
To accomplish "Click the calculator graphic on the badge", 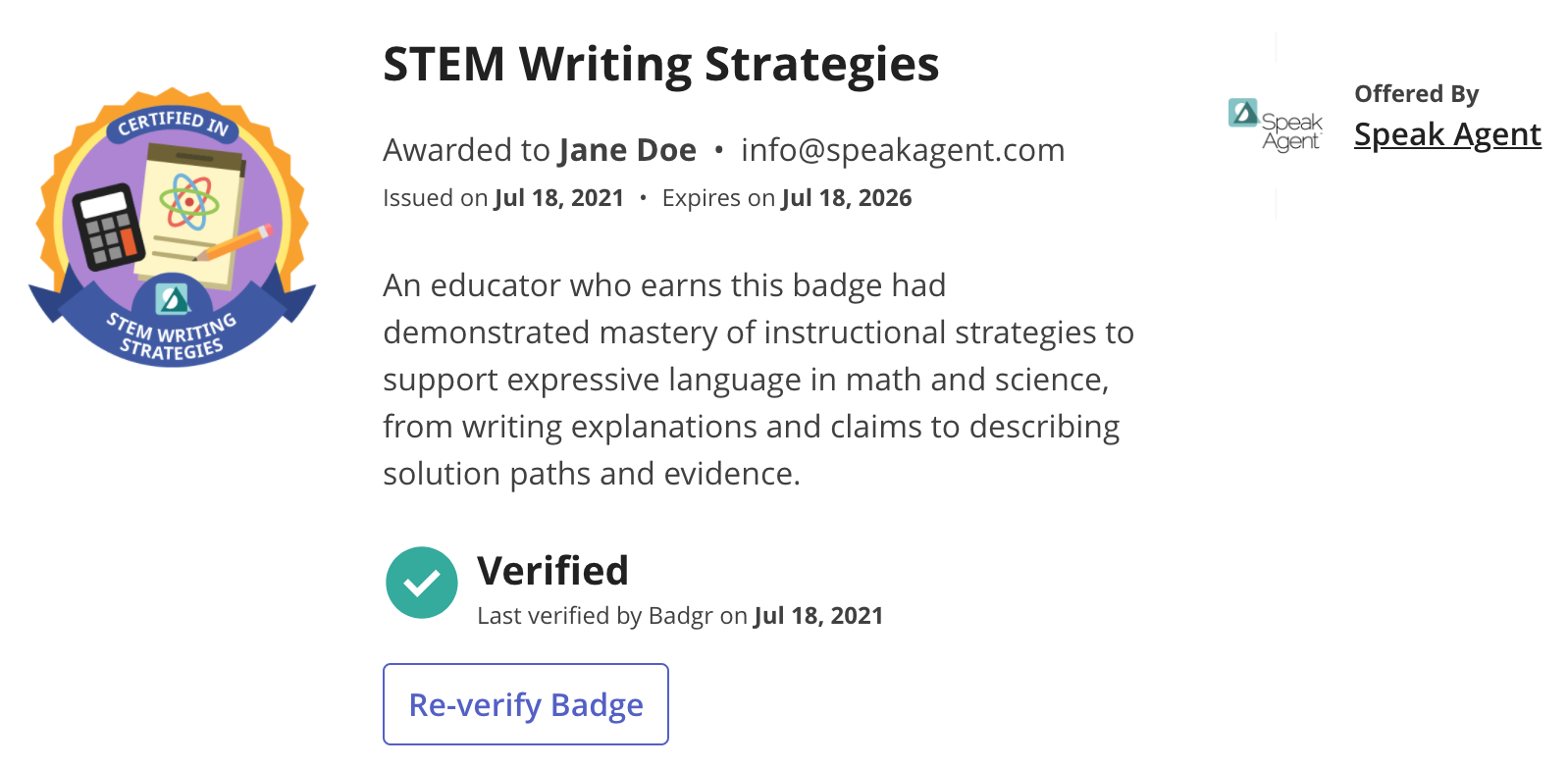I will 108,227.
